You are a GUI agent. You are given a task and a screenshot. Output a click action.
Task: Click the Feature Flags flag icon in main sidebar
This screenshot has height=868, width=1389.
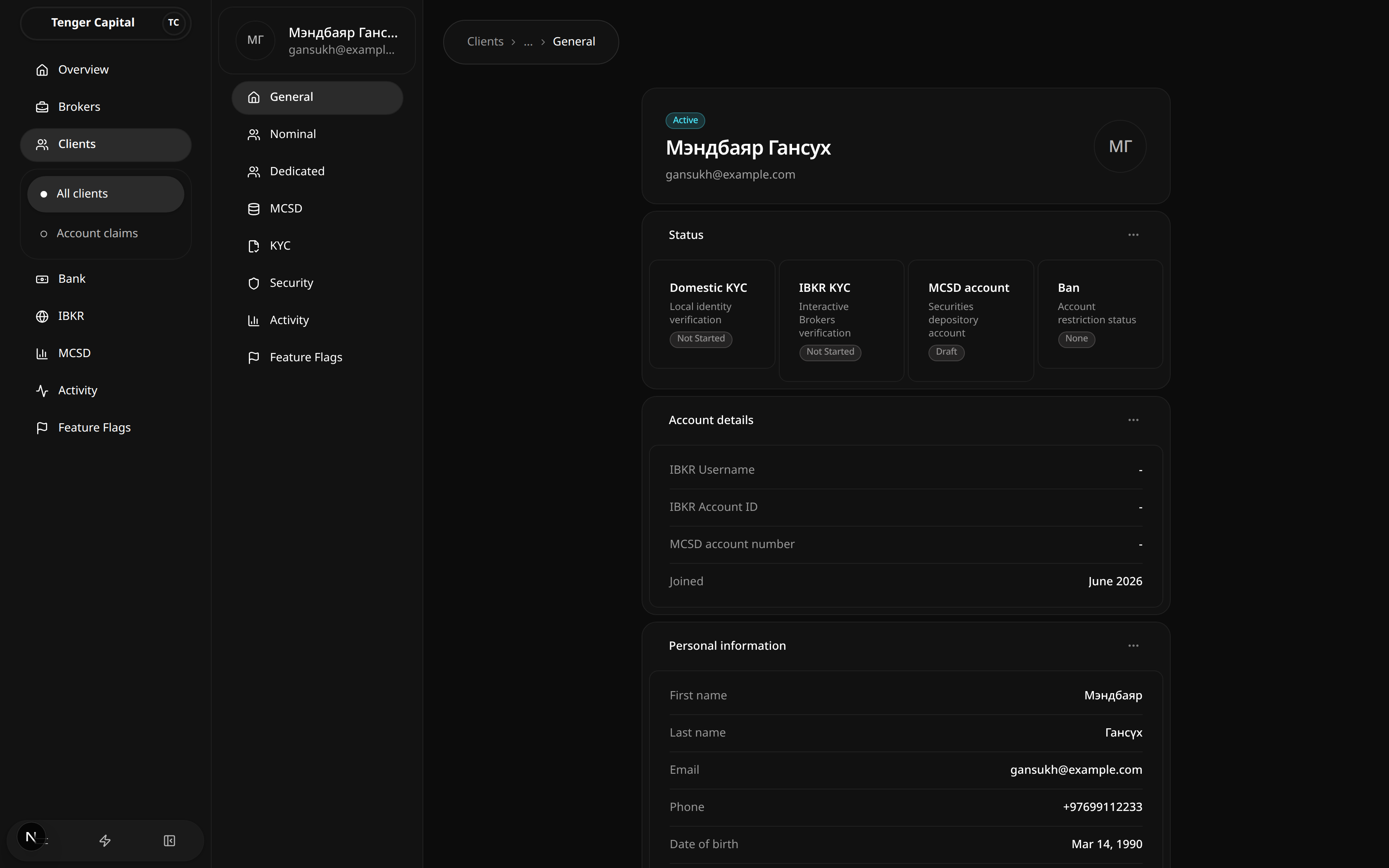click(x=42, y=428)
